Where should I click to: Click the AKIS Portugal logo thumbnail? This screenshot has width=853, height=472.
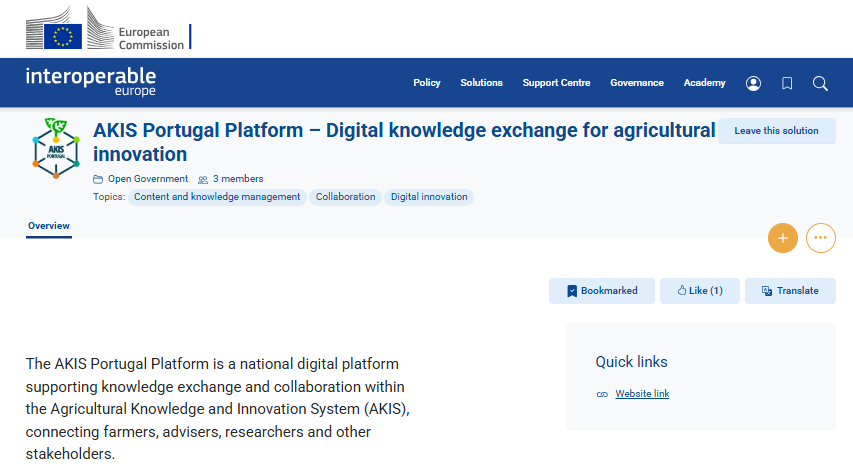pos(56,148)
